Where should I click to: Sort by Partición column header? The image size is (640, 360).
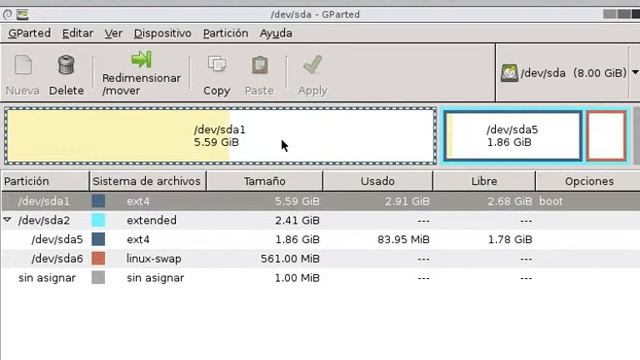pyautogui.click(x=45, y=181)
